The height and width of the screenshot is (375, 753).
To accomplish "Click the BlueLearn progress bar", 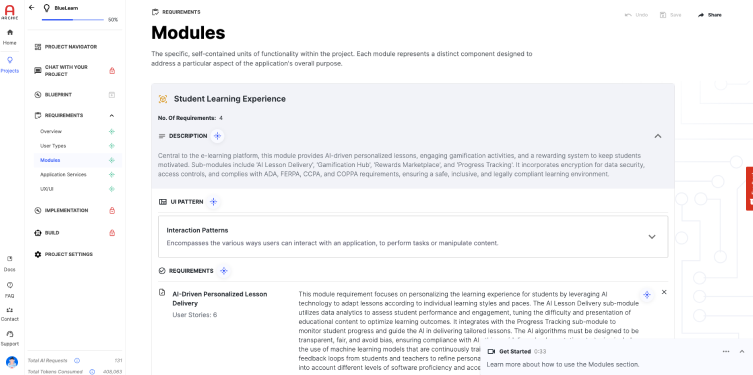I will coord(73,20).
